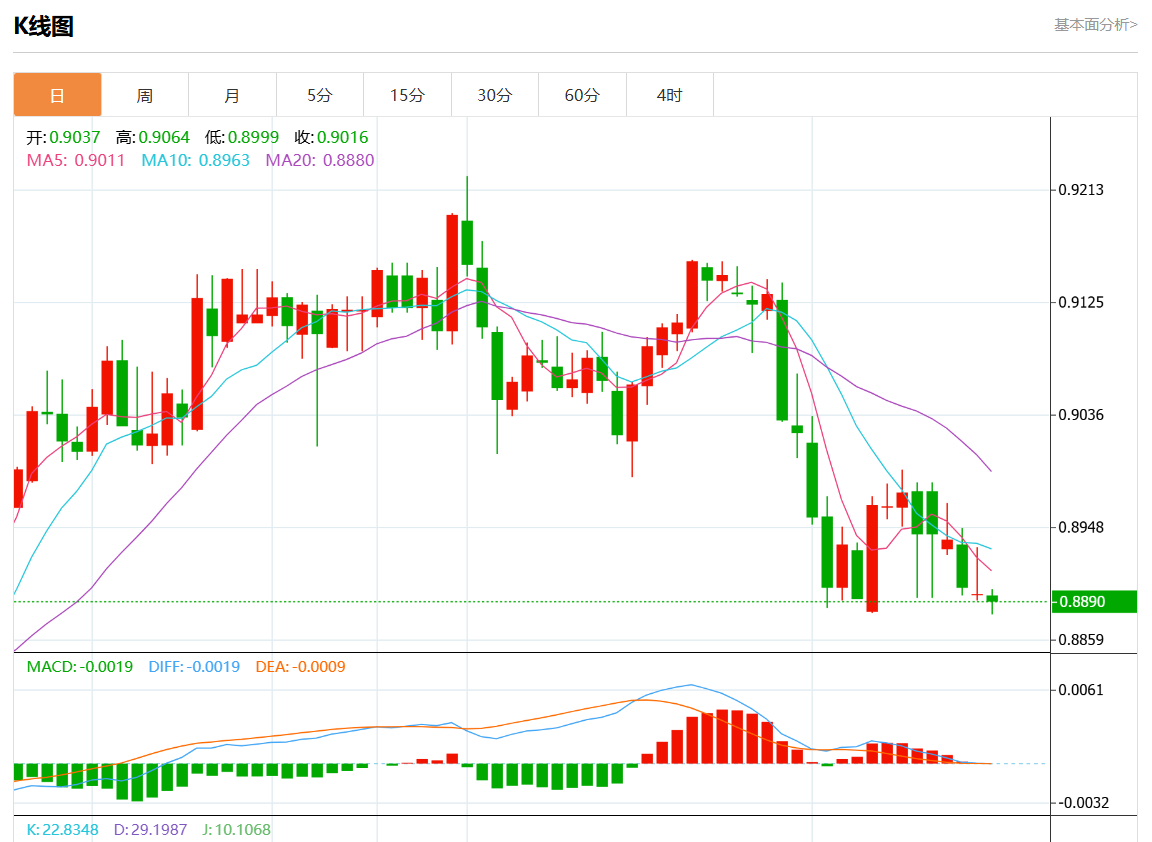Click the MA10: 0.8963 label
Screen dimensions: 1152x842
click(195, 160)
